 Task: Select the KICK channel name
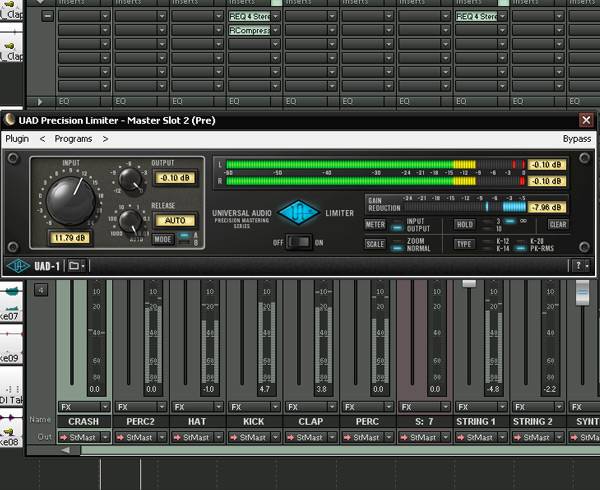click(254, 422)
